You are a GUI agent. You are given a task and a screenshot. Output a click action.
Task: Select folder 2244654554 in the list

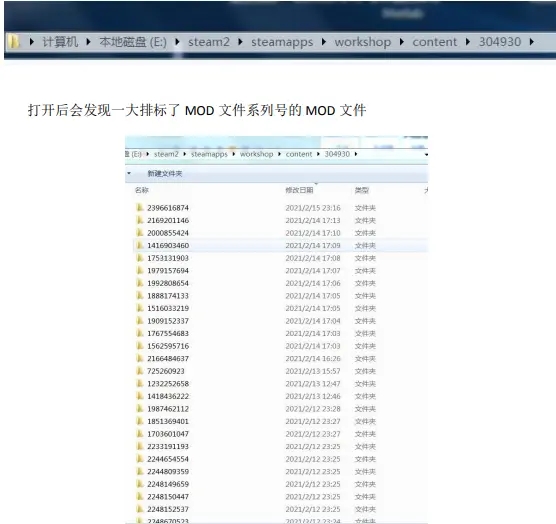click(168, 459)
